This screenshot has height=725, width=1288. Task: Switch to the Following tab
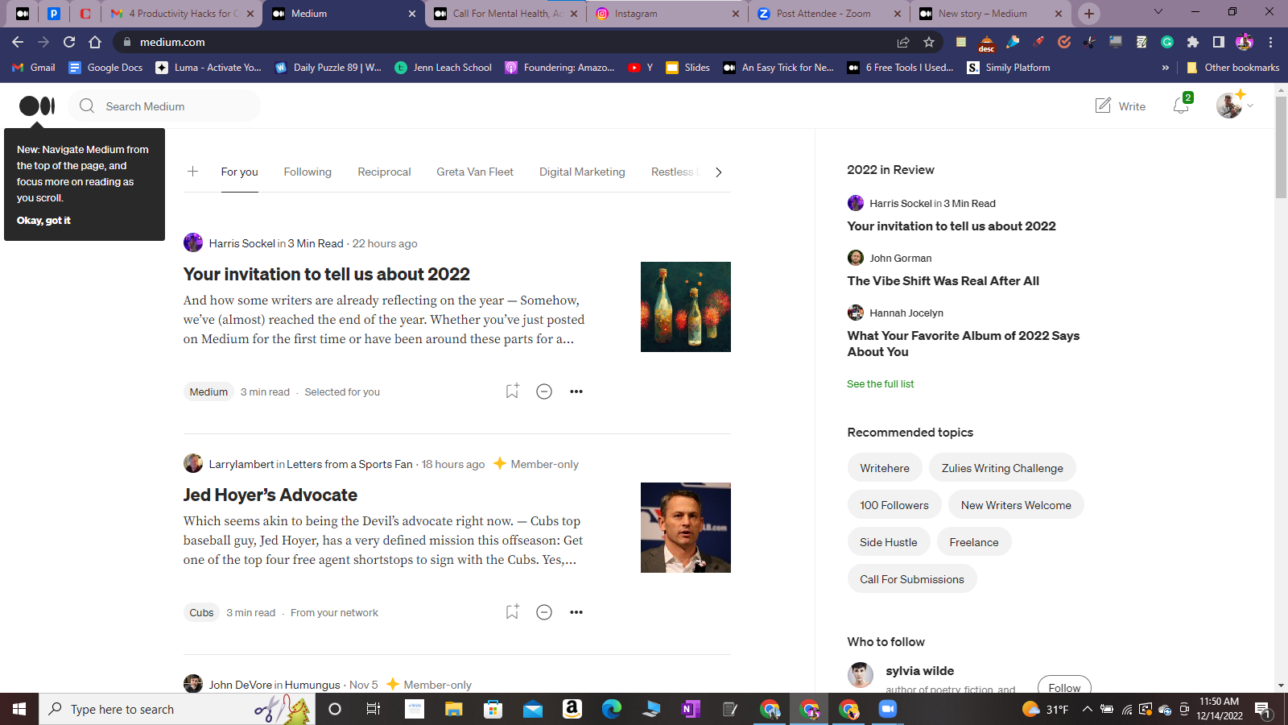[x=307, y=172]
